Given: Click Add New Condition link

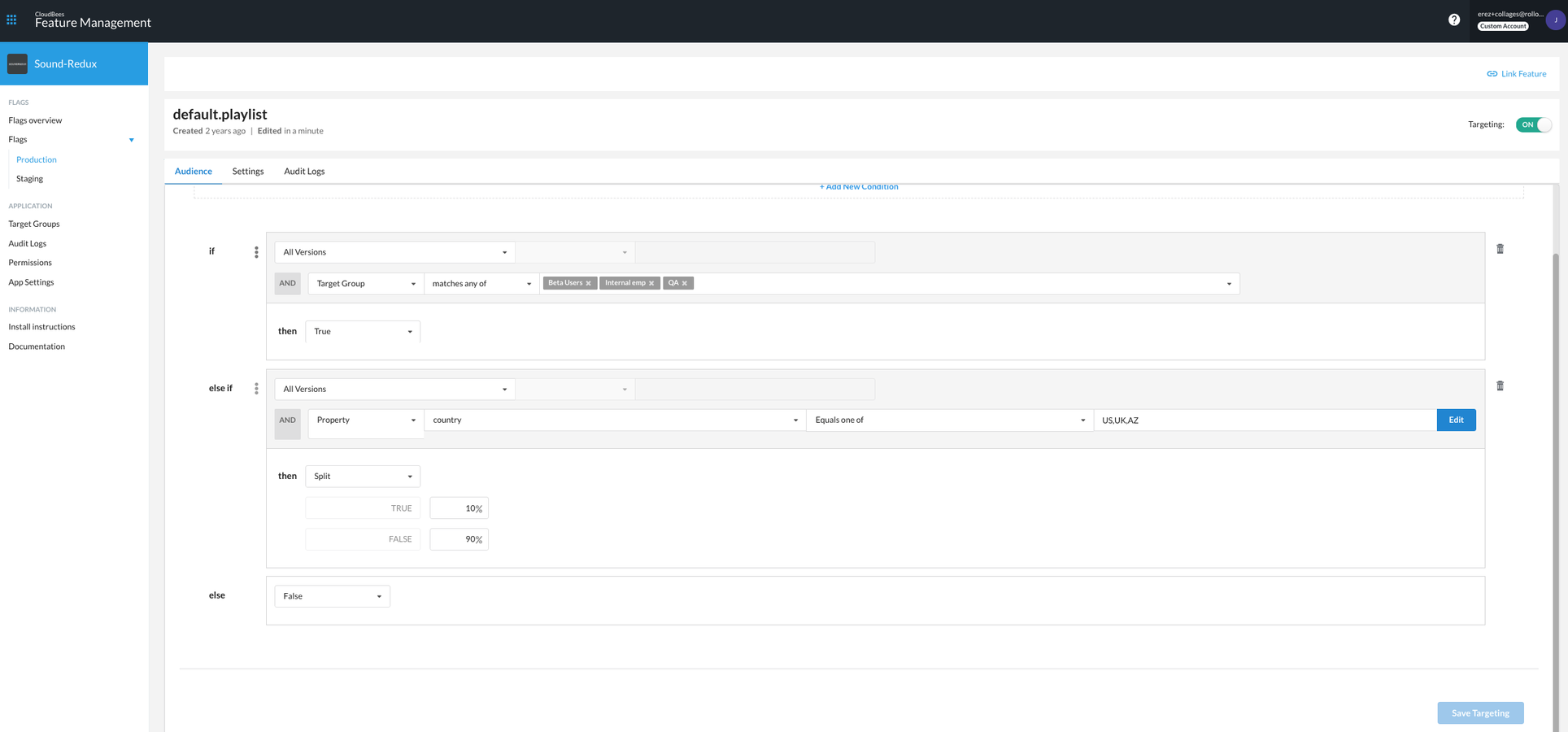Looking at the screenshot, I should 859,187.
